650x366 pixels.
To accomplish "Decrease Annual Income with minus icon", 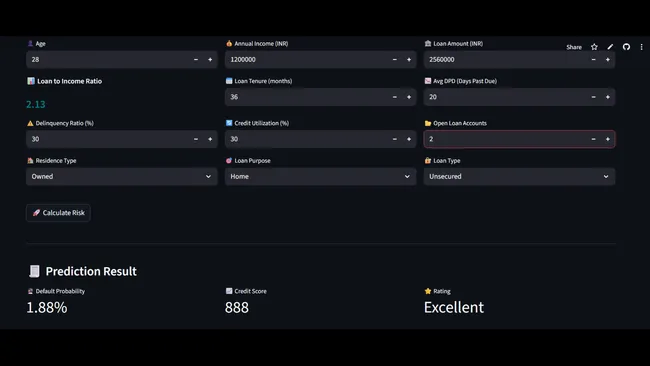I will 395,60.
